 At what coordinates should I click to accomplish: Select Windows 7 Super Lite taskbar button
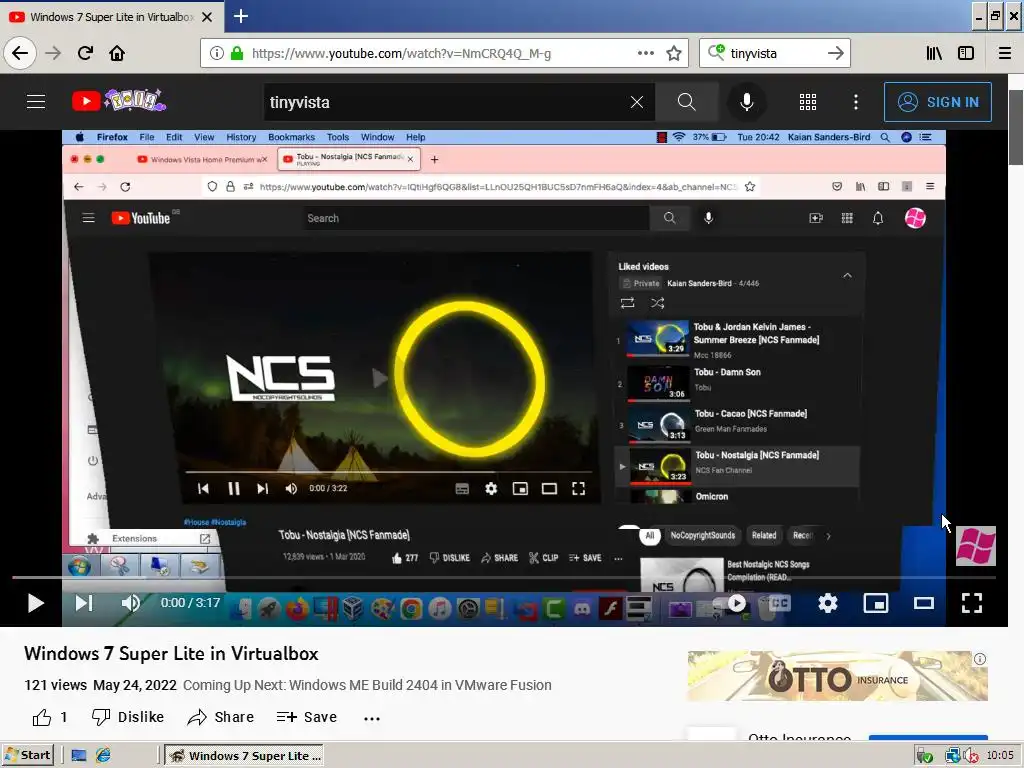(x=244, y=756)
